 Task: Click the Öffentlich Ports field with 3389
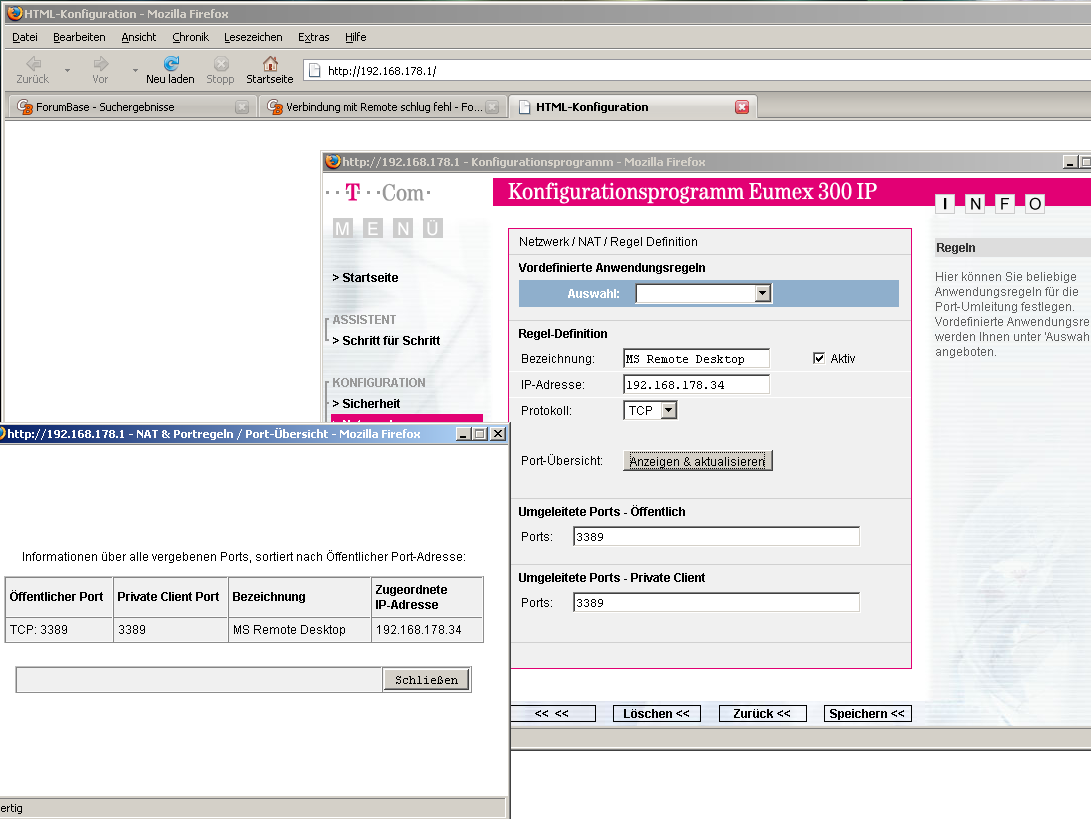coord(717,536)
